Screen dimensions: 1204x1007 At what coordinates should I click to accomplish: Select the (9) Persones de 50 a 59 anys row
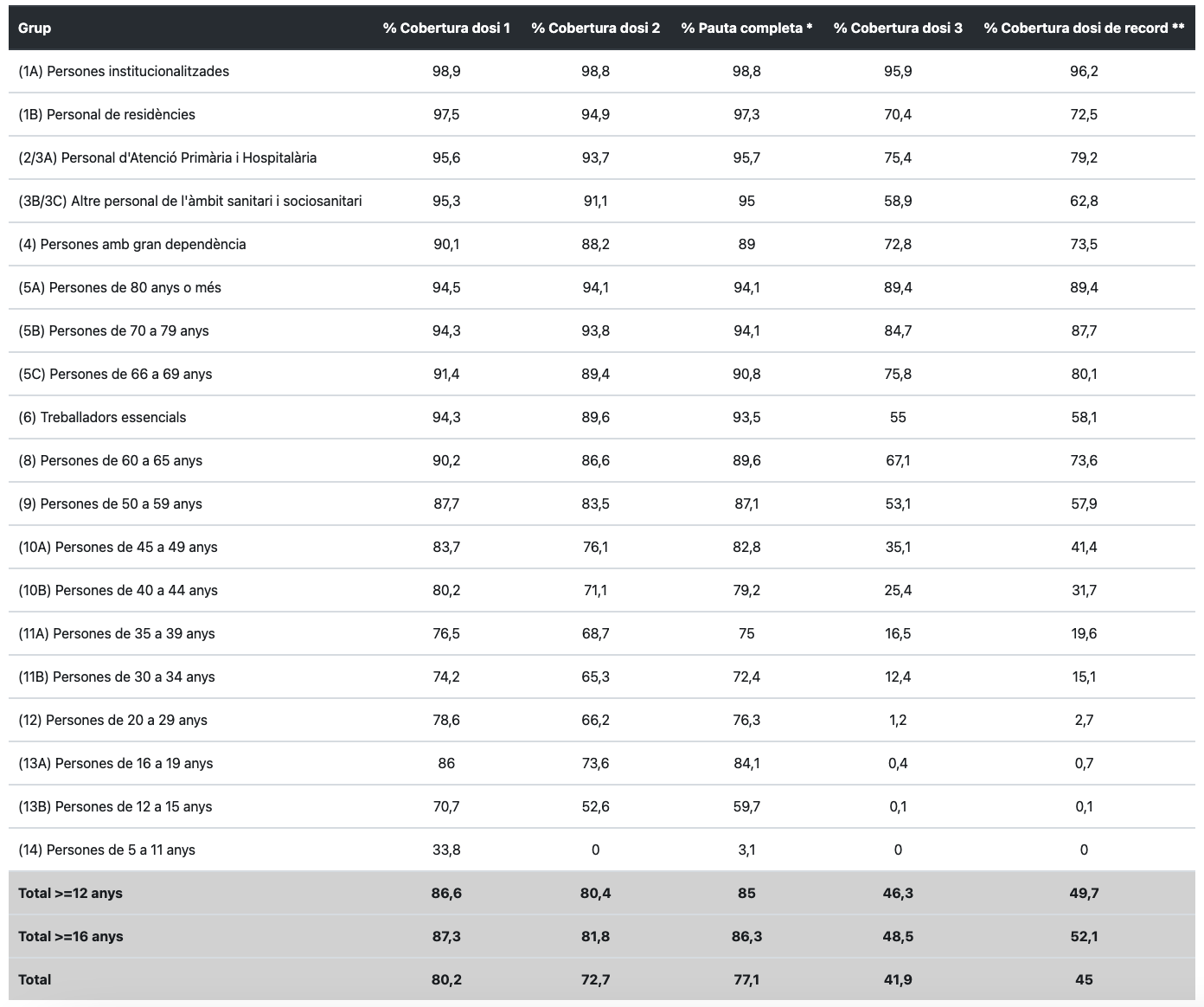coord(110,503)
